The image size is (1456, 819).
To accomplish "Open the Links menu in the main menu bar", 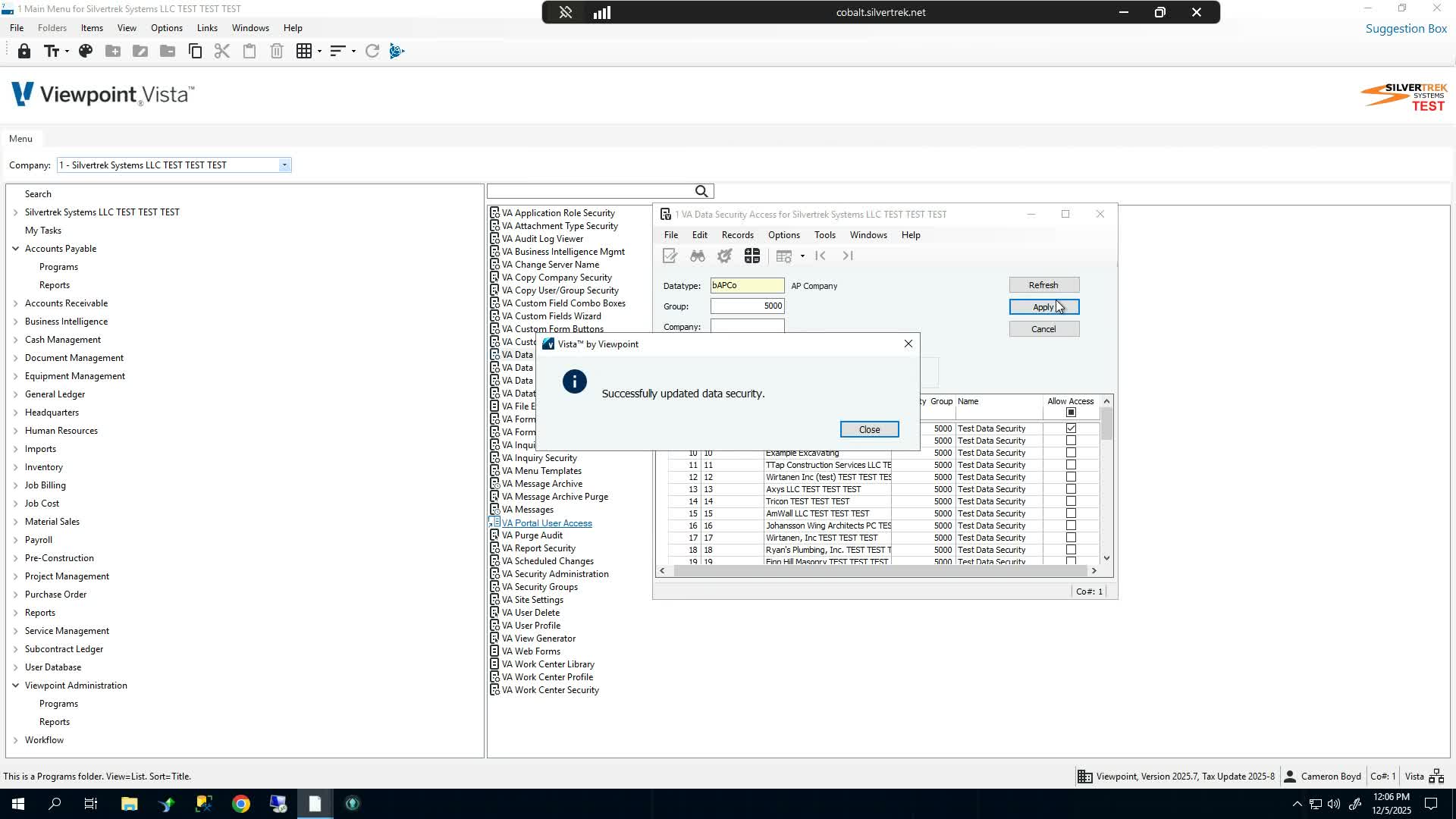I will click(x=207, y=28).
